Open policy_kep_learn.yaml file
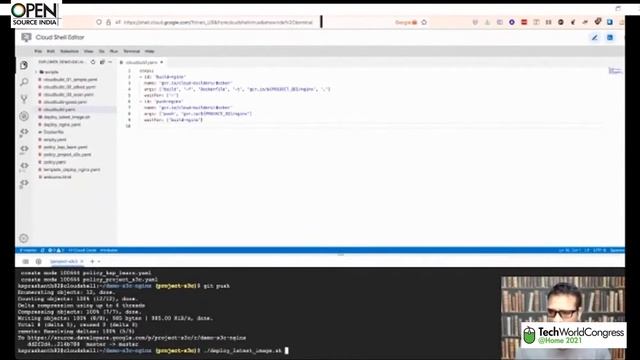Image resolution: width=640 pixels, height=360 pixels. point(65,147)
